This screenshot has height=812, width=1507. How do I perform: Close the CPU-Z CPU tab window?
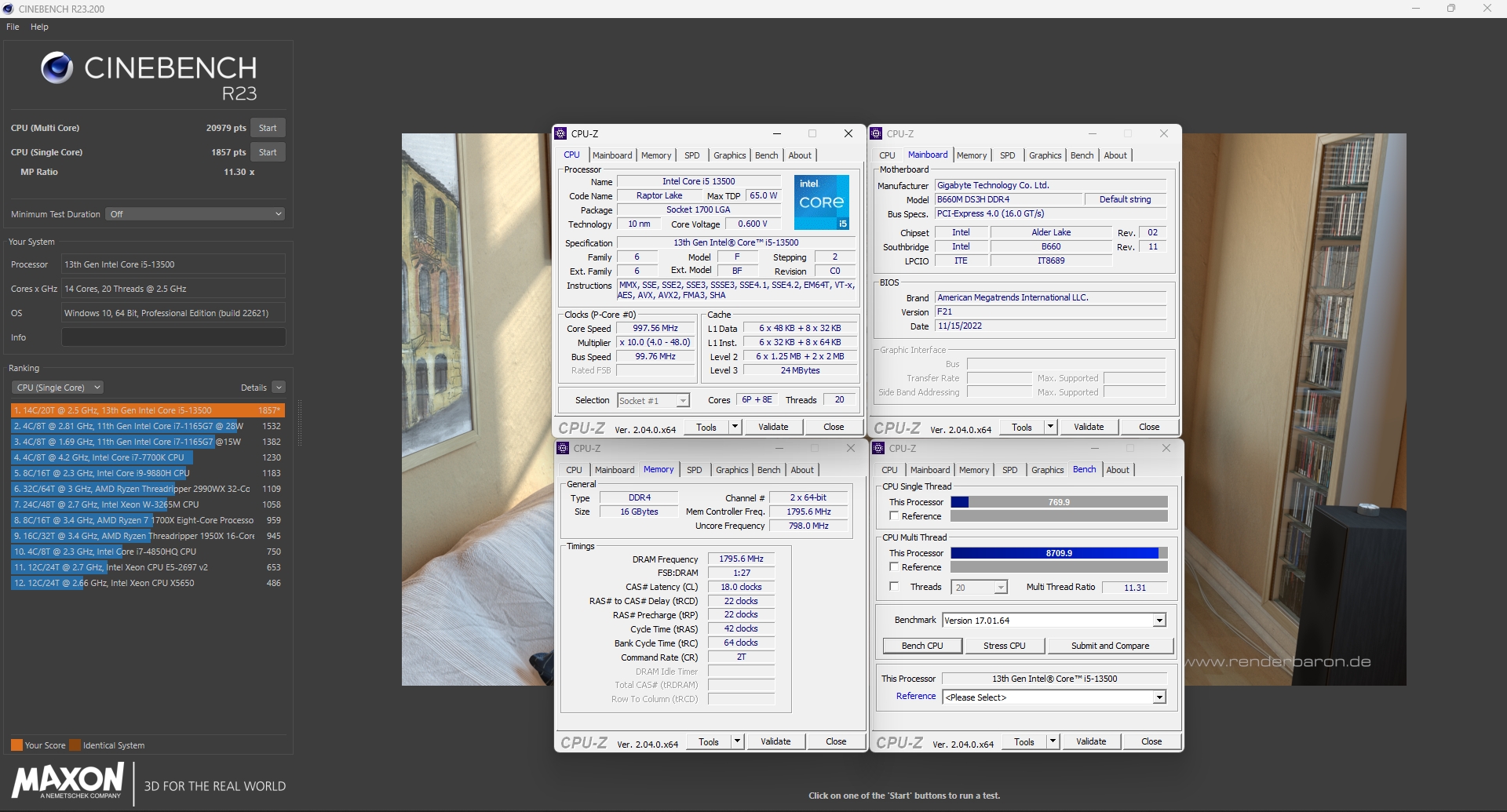point(848,133)
